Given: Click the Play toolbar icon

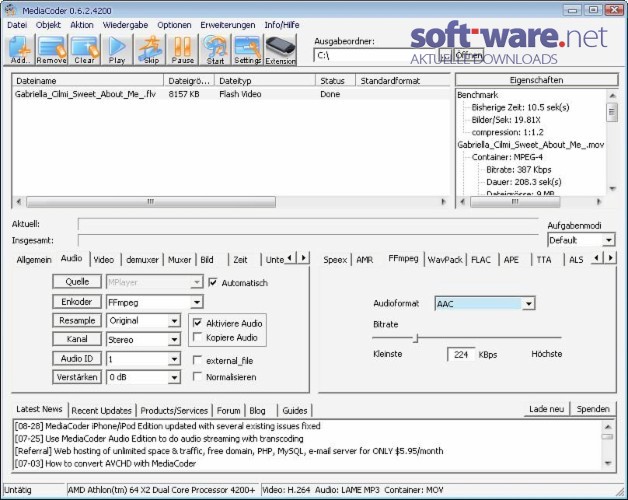Looking at the screenshot, I should click(117, 50).
